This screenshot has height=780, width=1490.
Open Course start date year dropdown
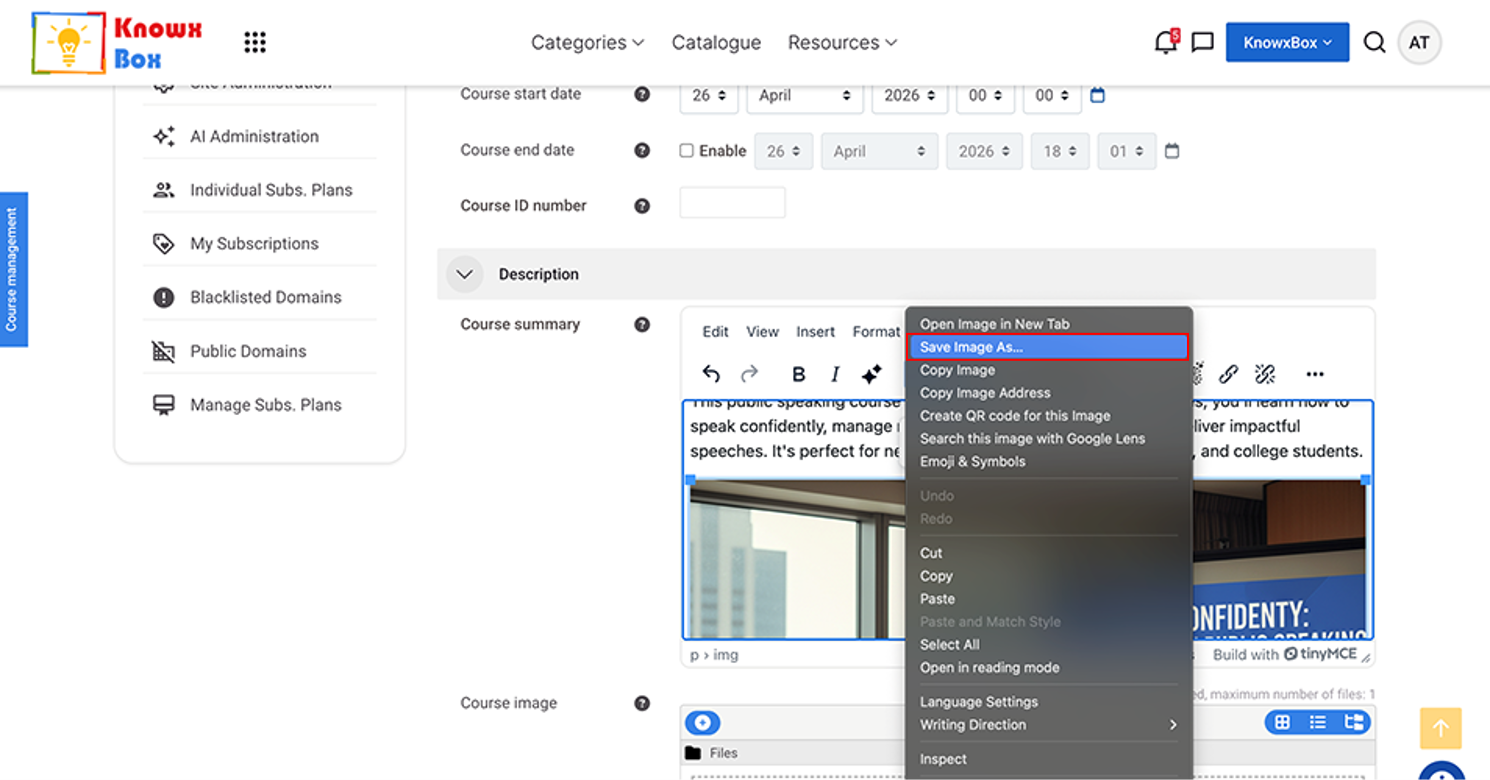(909, 95)
